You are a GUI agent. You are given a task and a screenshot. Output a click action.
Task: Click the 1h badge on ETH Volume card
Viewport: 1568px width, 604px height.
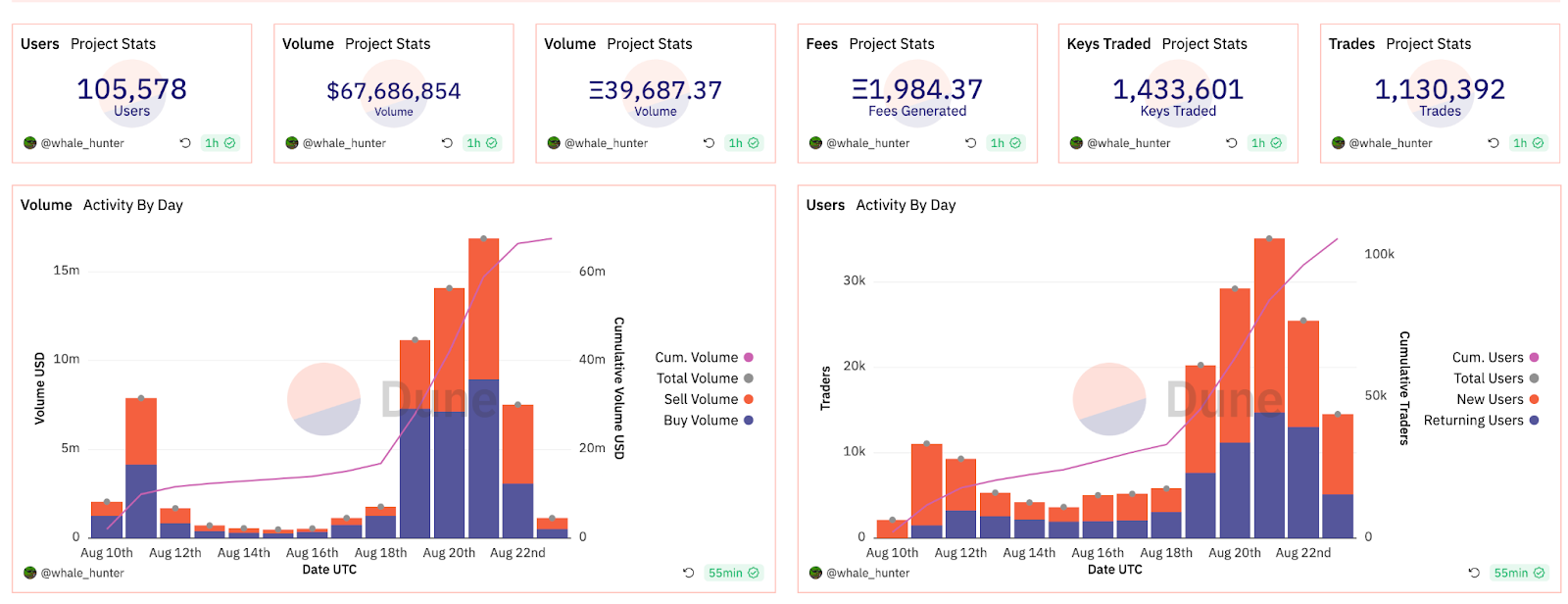pyautogui.click(x=743, y=143)
